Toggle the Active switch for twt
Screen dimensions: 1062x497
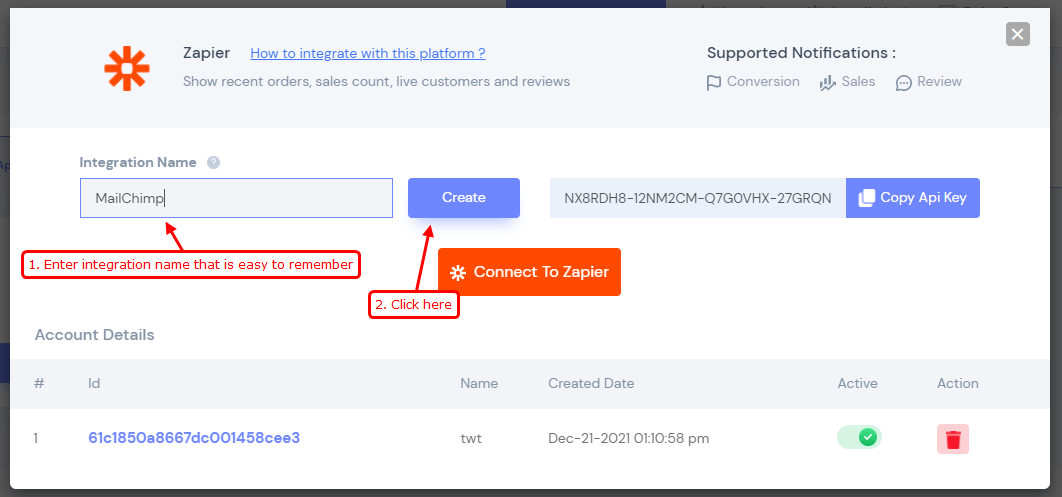pos(859,437)
